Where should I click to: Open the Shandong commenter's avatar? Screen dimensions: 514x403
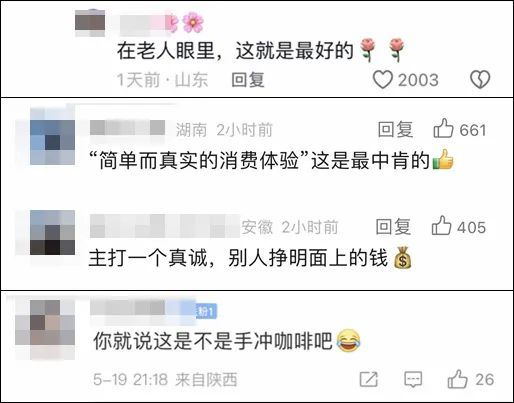click(x=90, y=23)
